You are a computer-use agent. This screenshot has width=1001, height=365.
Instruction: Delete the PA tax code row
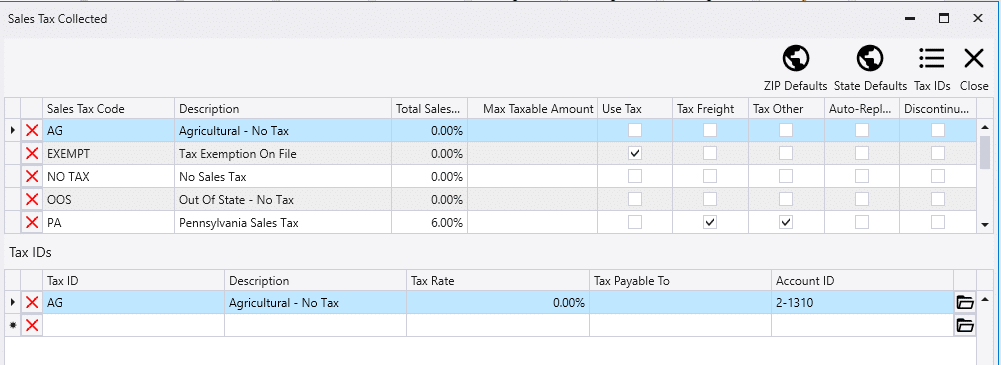point(32,223)
